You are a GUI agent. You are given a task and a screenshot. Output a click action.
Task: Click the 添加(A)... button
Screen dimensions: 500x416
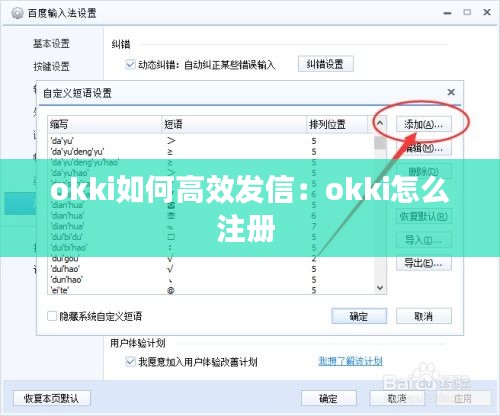pyautogui.click(x=424, y=125)
